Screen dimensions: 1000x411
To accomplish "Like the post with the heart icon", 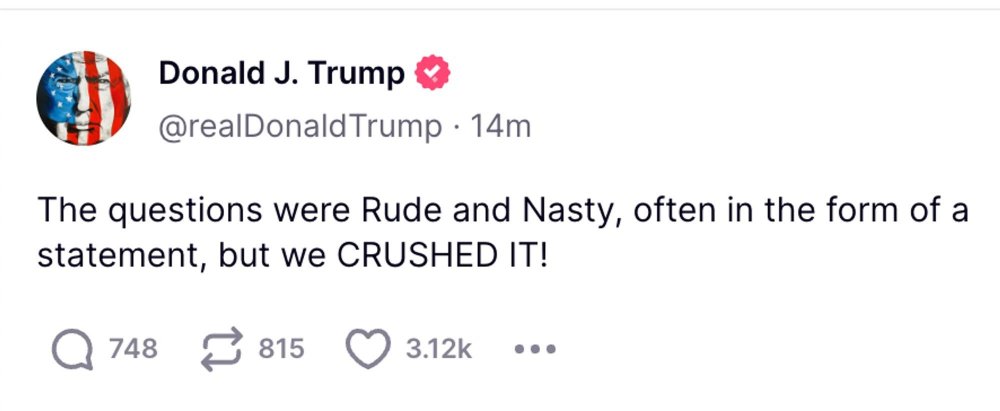I will point(369,349).
